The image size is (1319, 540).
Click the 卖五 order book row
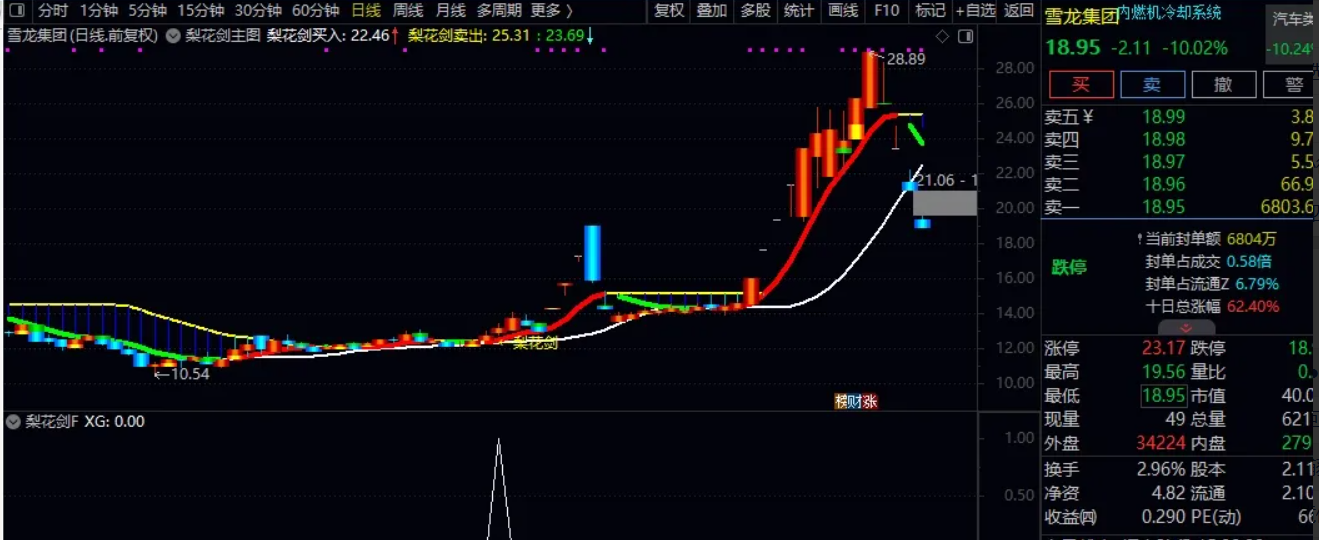[1180, 117]
